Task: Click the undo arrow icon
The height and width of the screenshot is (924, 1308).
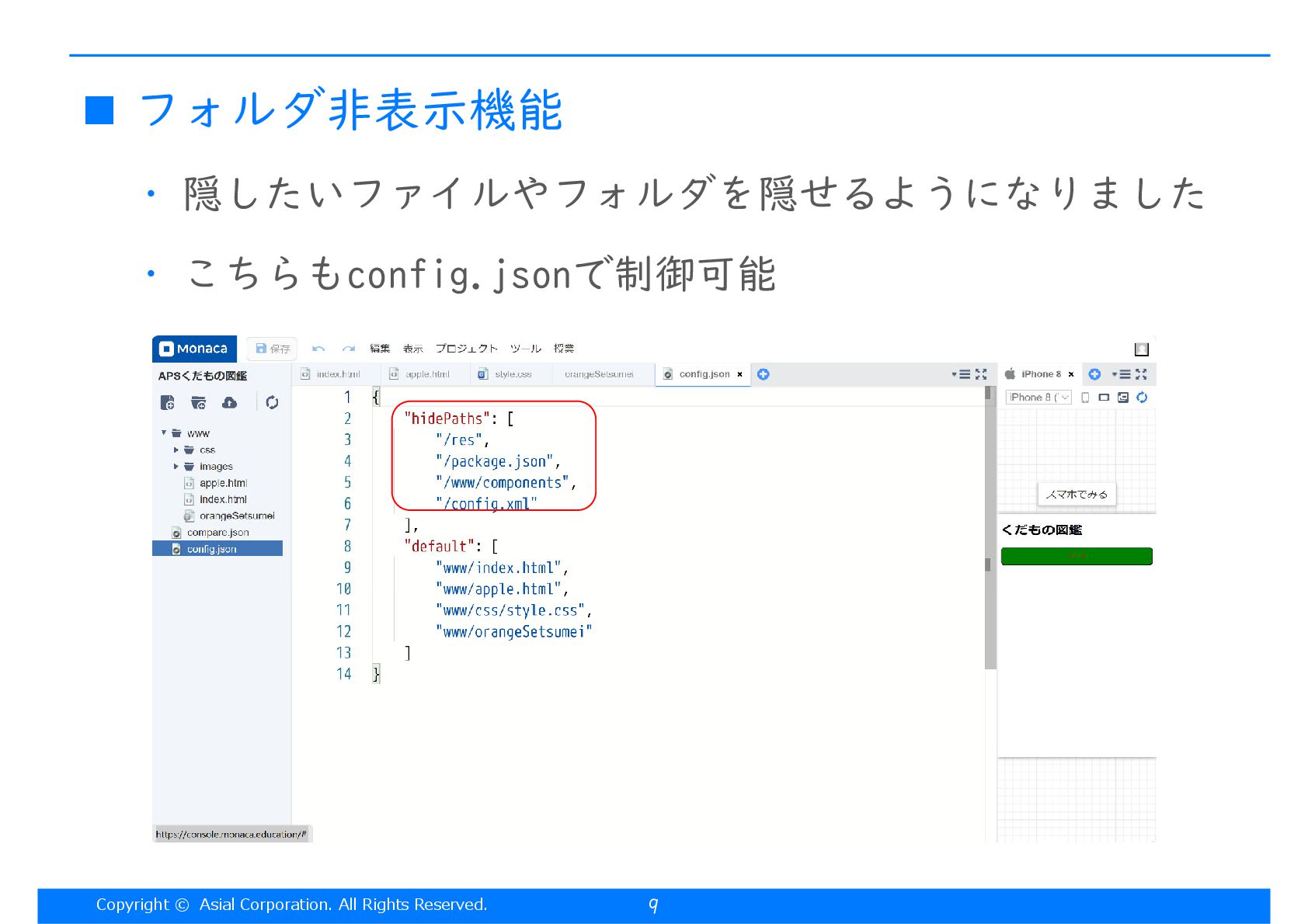Action: coord(318,349)
